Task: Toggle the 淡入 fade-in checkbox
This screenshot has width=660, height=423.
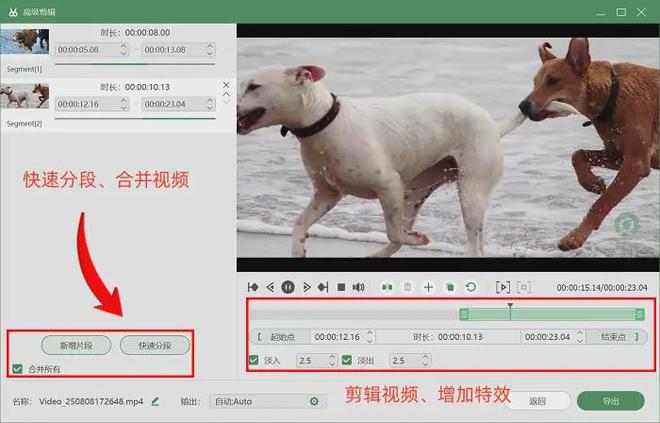Action: tap(254, 360)
